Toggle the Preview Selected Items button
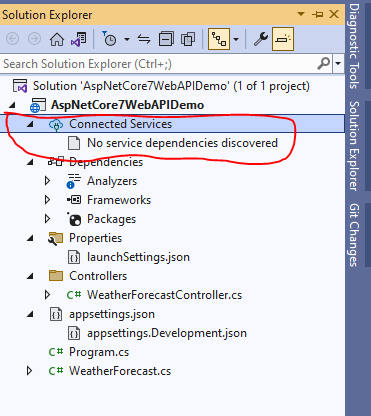 (x=283, y=39)
